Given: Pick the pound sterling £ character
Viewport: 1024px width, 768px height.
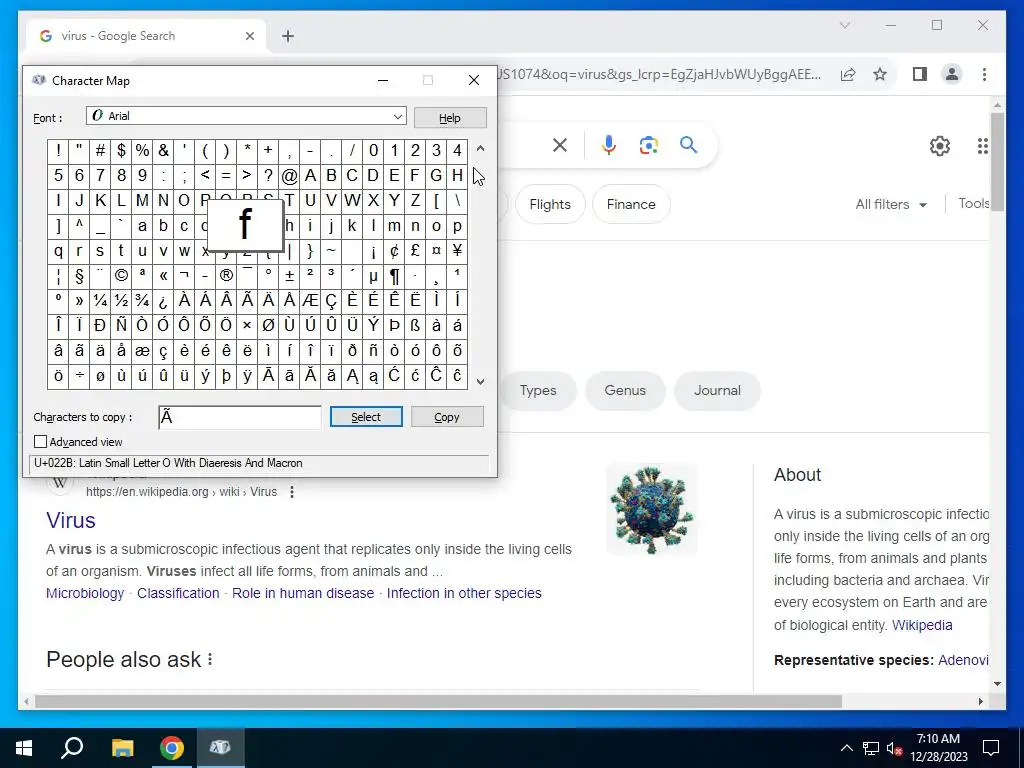Looking at the screenshot, I should coord(415,251).
